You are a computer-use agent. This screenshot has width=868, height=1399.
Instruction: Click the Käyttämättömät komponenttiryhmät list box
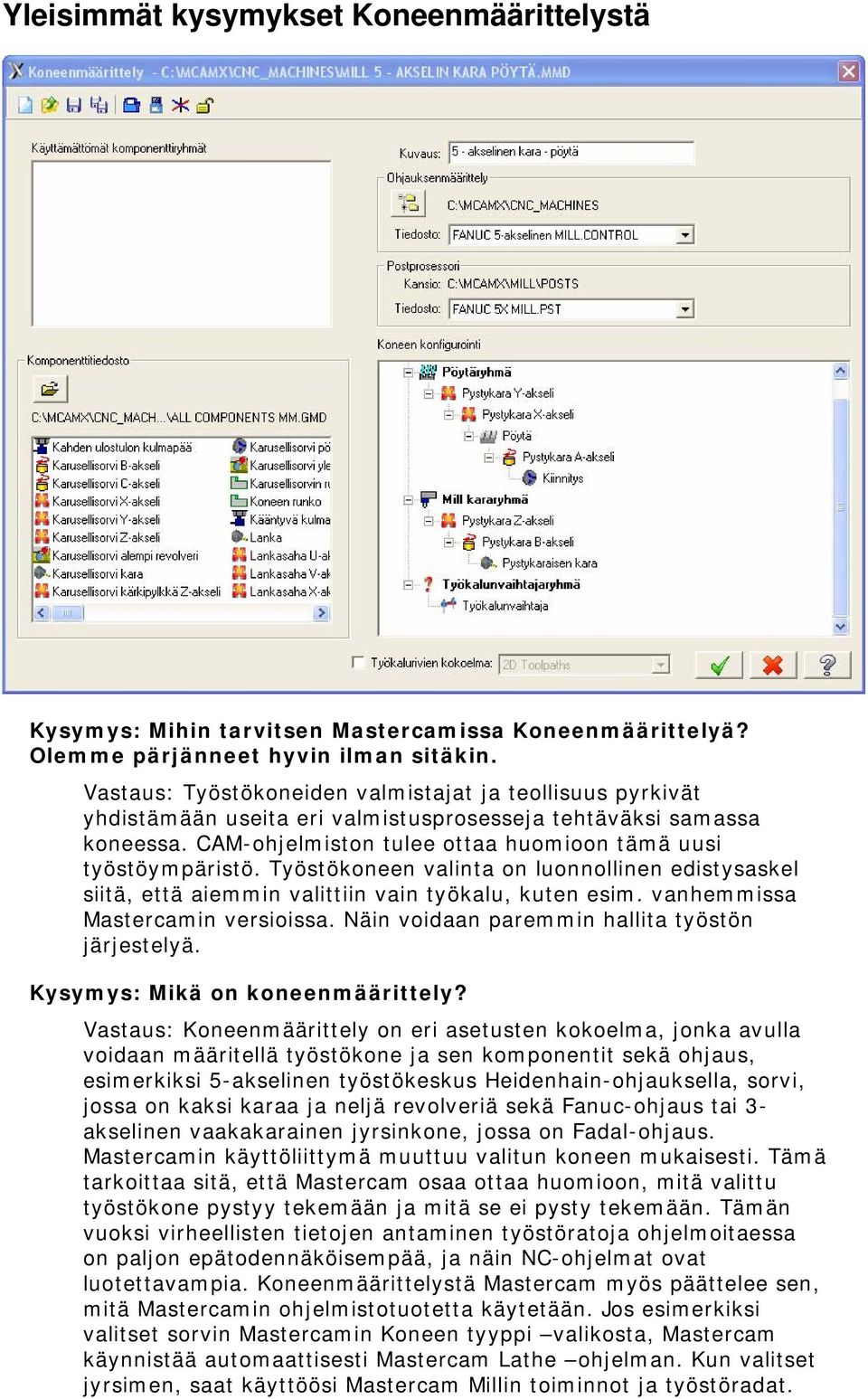tap(182, 243)
